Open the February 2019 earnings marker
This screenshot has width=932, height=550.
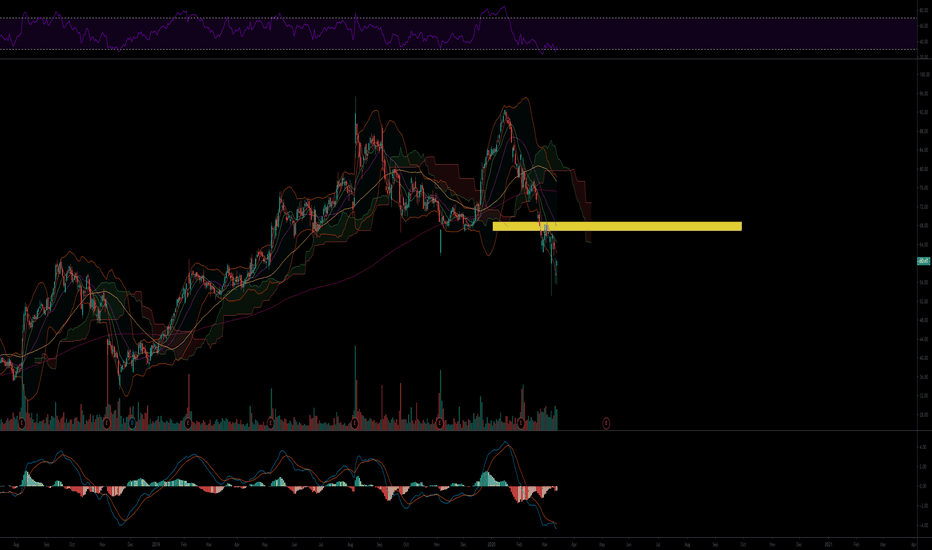click(188, 423)
